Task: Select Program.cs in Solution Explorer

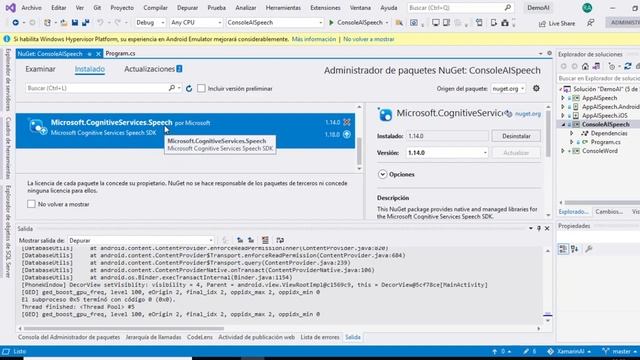Action: point(605,142)
